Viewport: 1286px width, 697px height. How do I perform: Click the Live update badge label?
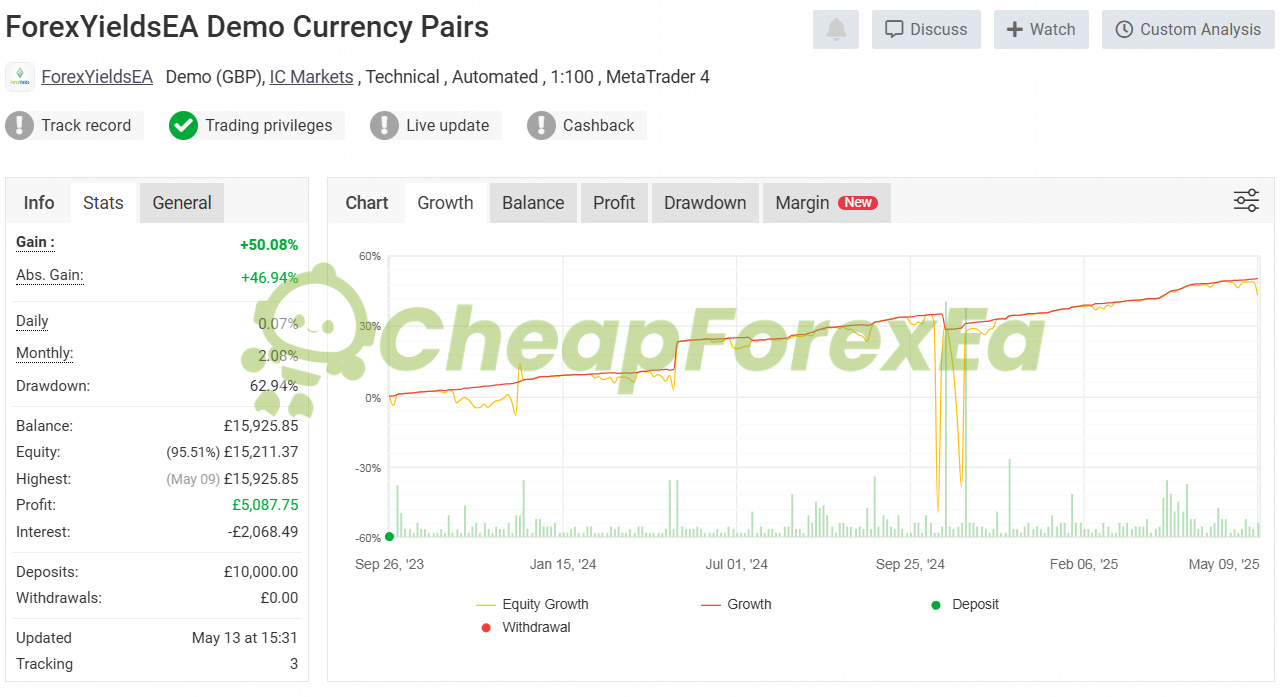pyautogui.click(x=448, y=125)
